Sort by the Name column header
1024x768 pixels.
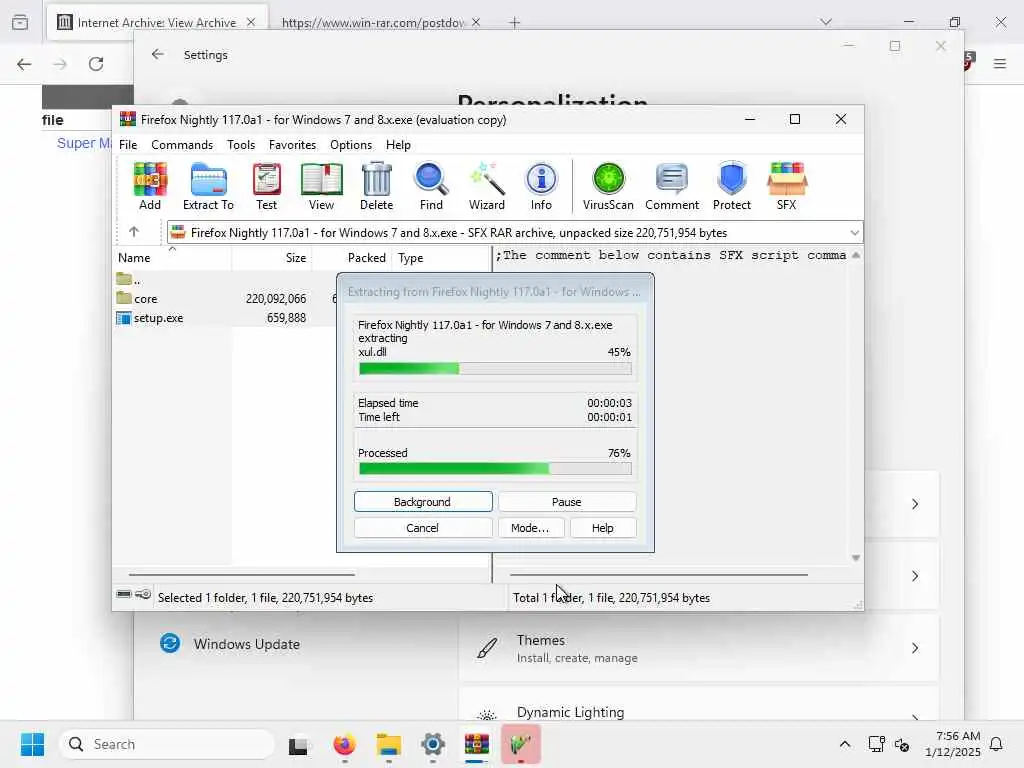pos(172,258)
